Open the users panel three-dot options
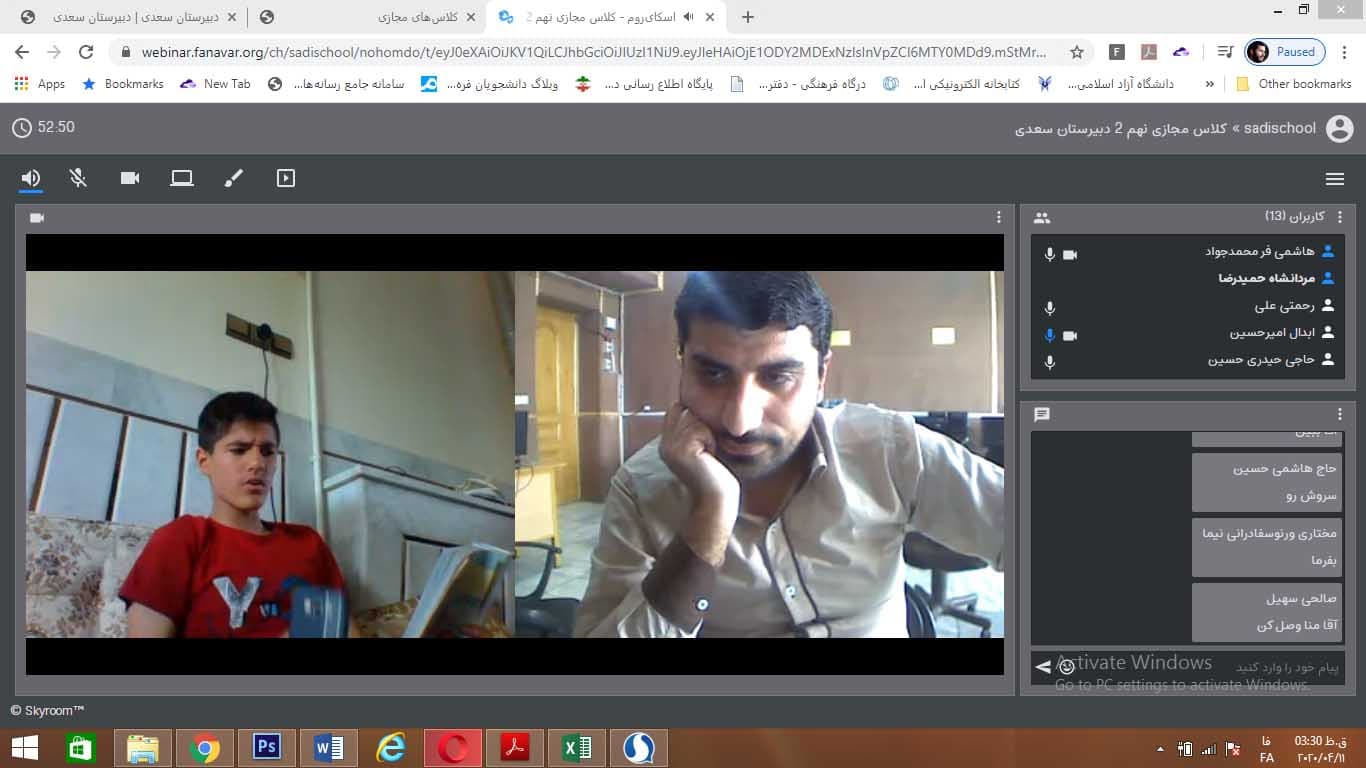 coord(1340,217)
